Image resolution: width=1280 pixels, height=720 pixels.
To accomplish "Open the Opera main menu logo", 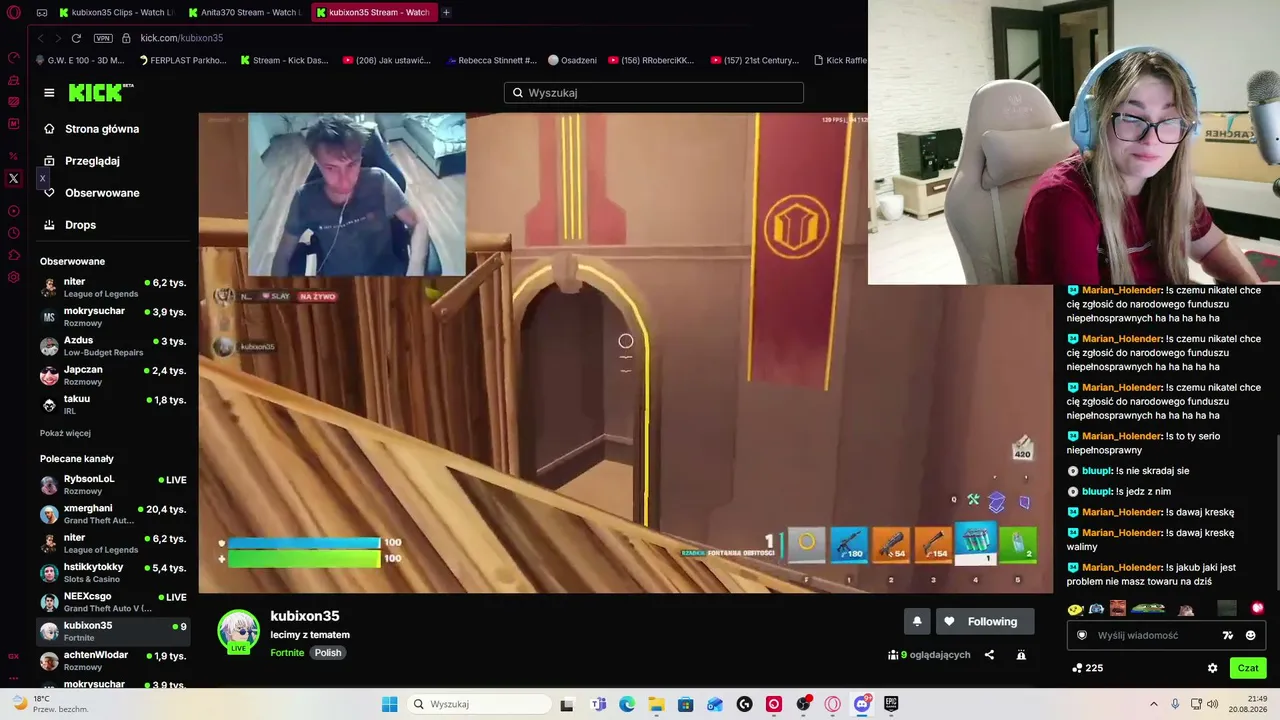I will point(14,12).
